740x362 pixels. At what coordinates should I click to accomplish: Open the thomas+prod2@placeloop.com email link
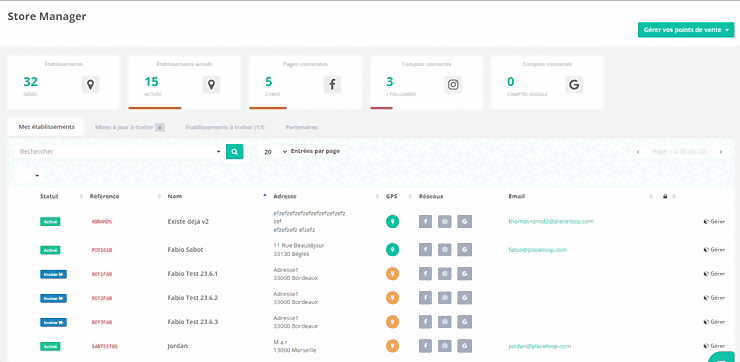pos(551,221)
